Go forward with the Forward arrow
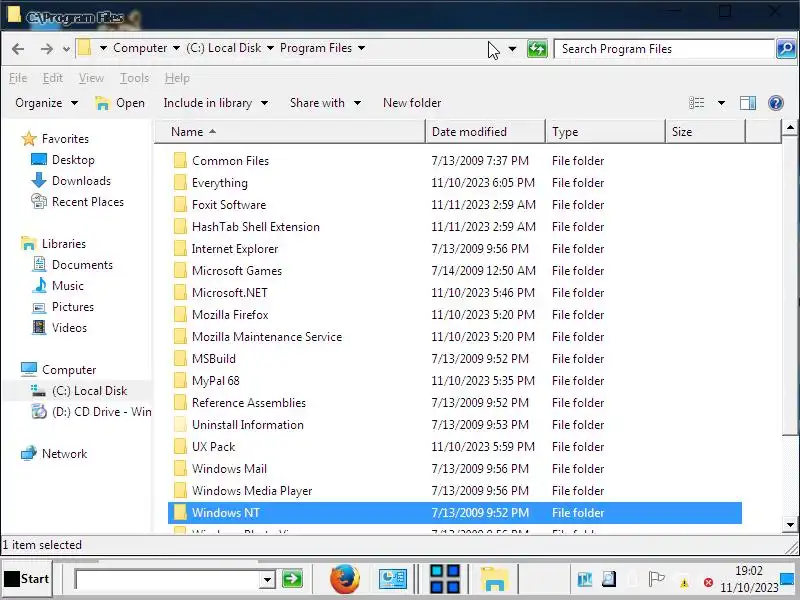The width and height of the screenshot is (800, 600). pyautogui.click(x=46, y=49)
